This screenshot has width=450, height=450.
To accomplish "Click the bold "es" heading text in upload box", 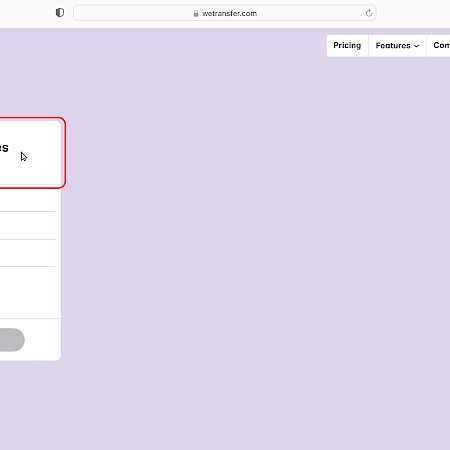I will pyautogui.click(x=4, y=147).
